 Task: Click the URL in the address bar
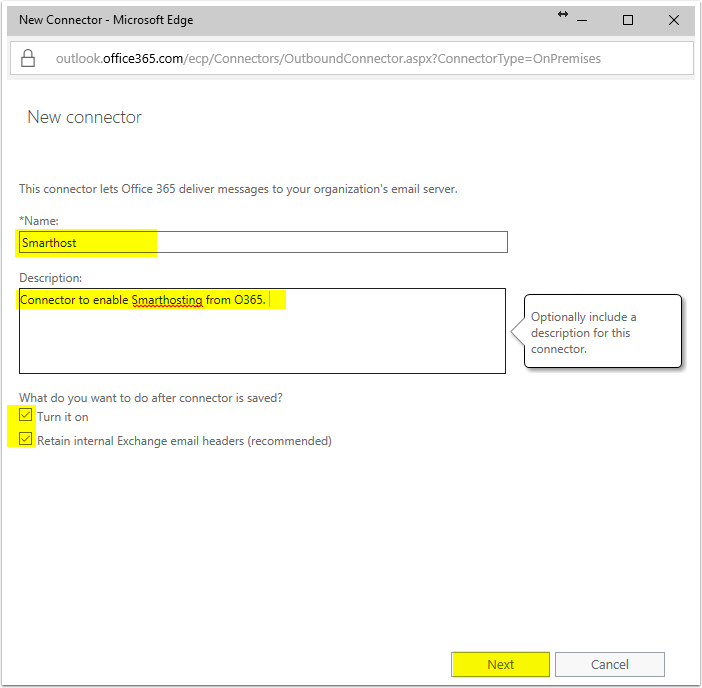click(x=328, y=59)
